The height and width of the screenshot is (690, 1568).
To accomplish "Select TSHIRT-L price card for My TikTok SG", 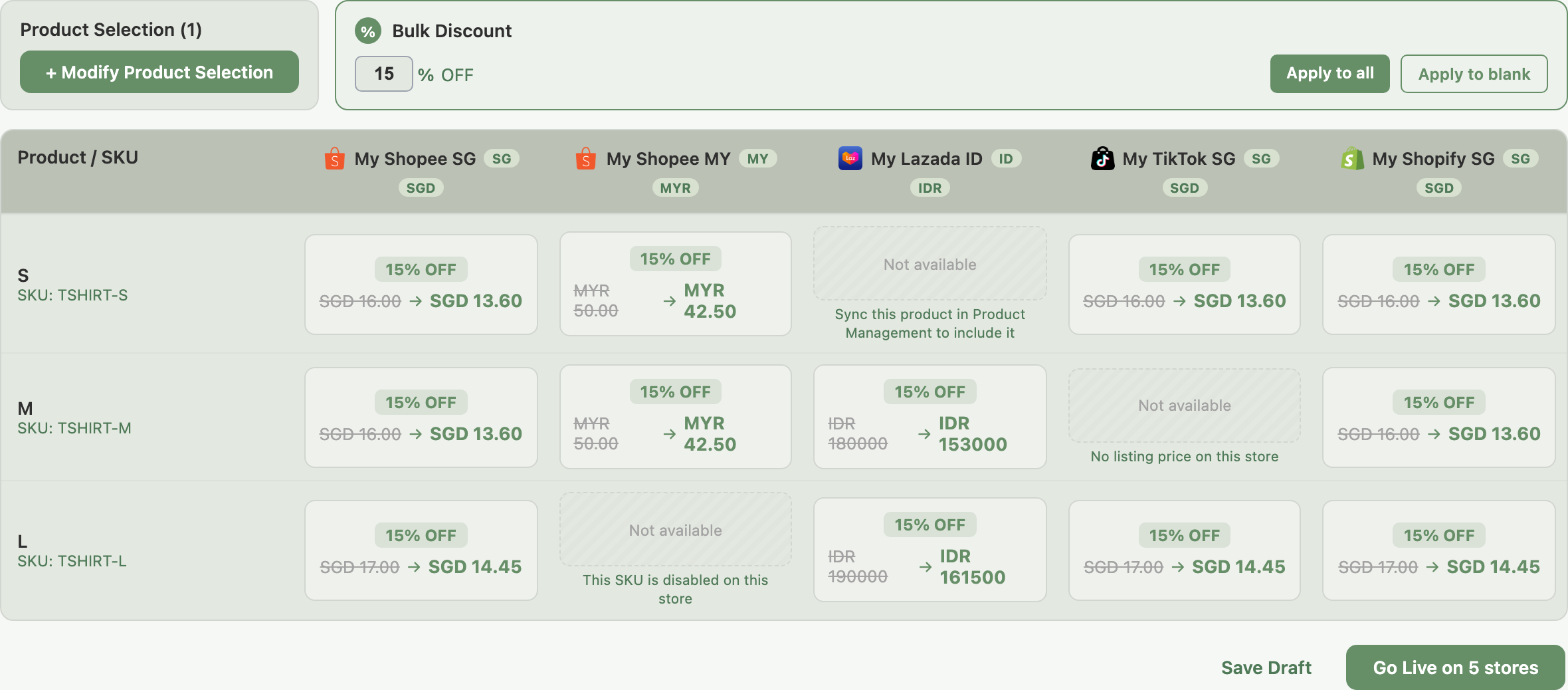I will 1185,550.
